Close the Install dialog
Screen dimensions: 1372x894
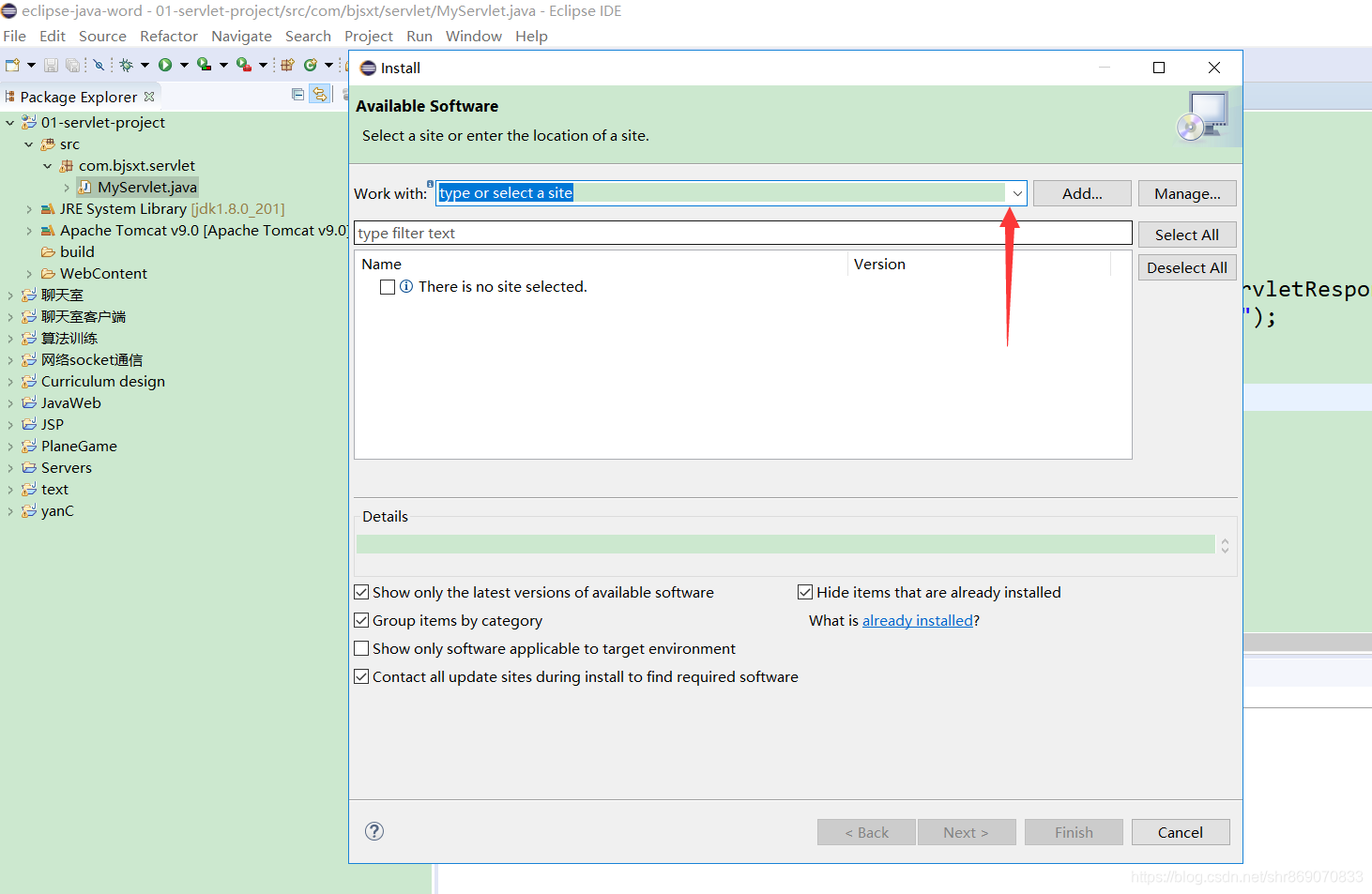click(x=1214, y=68)
